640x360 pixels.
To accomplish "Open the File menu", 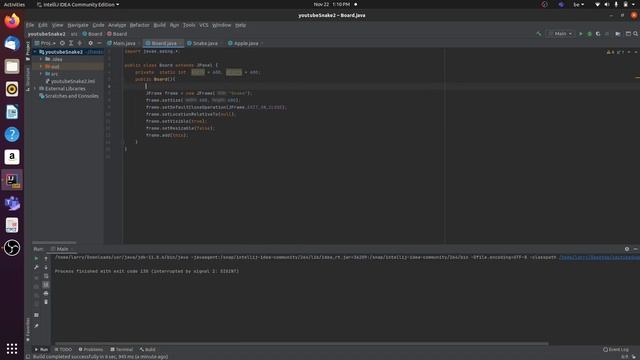I will coord(30,25).
